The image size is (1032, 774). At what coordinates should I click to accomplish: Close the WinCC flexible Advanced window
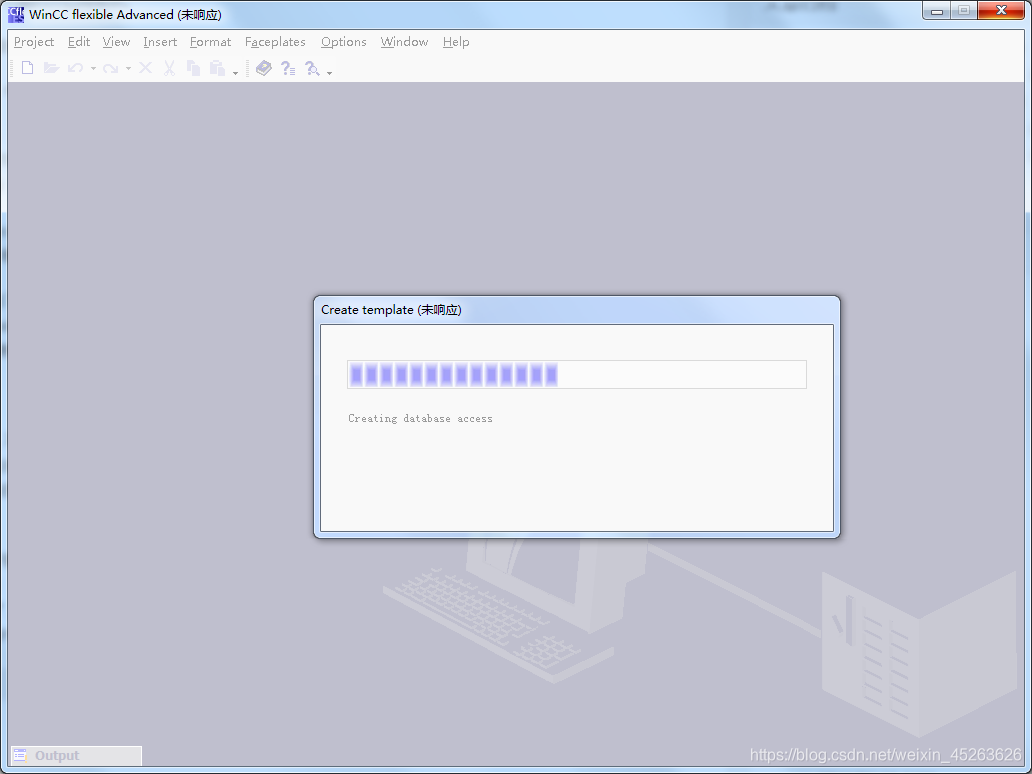[x=1001, y=11]
